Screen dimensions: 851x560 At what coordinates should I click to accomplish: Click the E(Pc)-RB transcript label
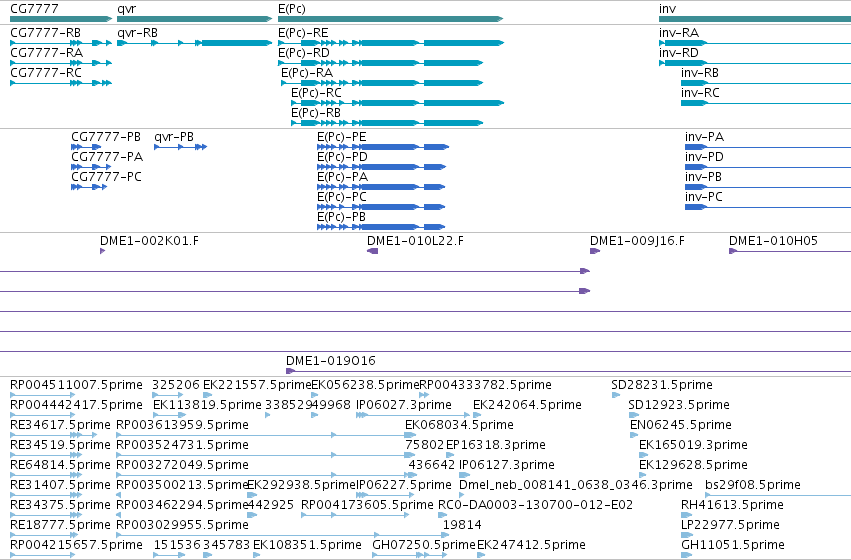coord(316,113)
